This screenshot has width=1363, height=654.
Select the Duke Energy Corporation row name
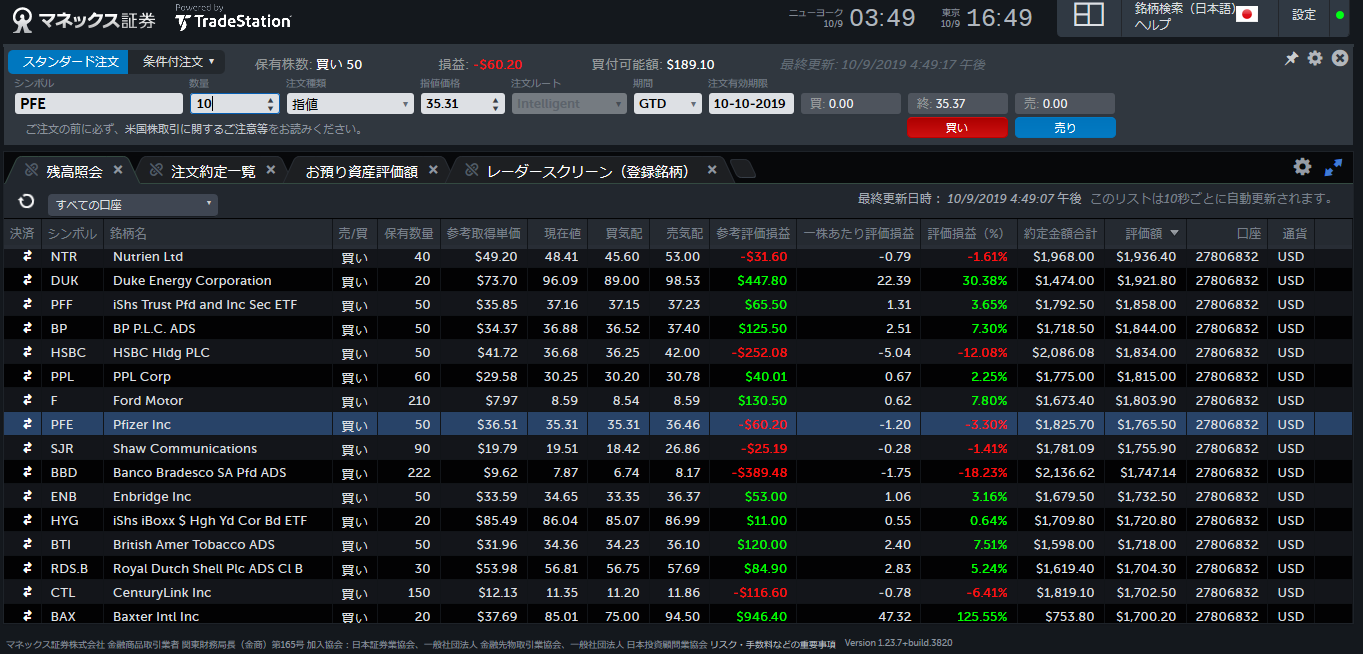point(192,281)
